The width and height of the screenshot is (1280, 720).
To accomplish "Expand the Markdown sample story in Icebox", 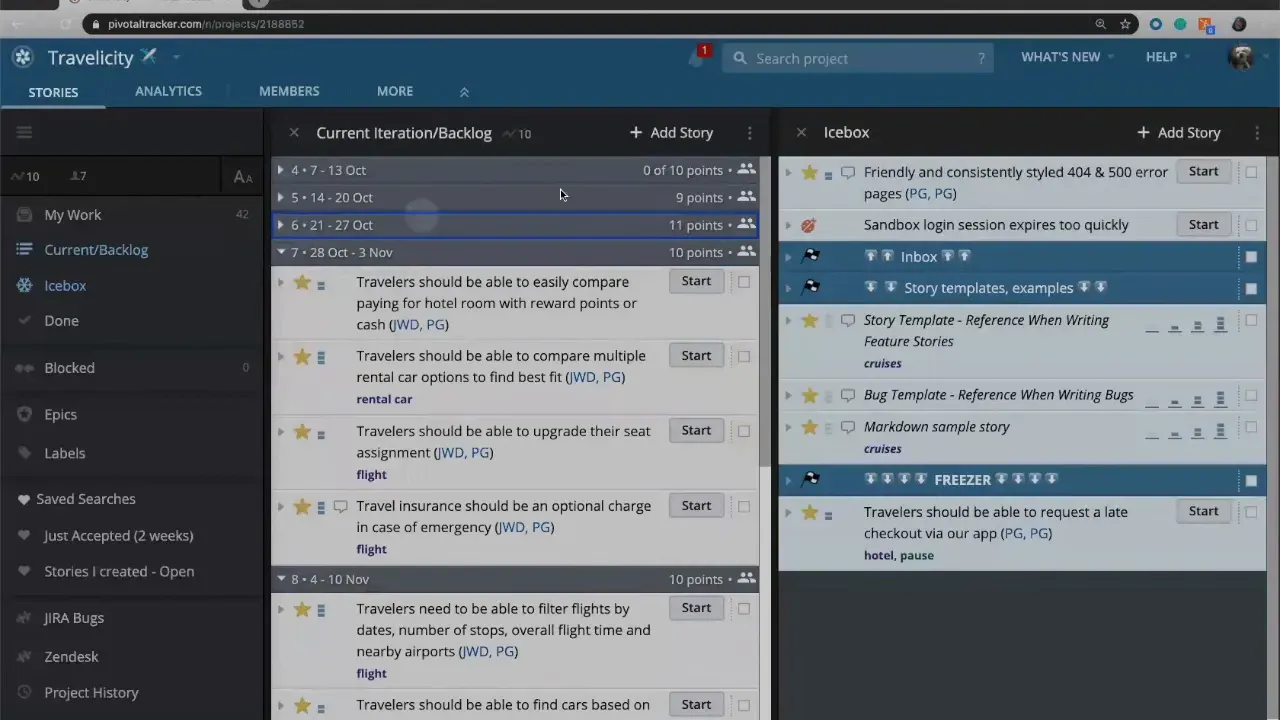I will point(788,427).
